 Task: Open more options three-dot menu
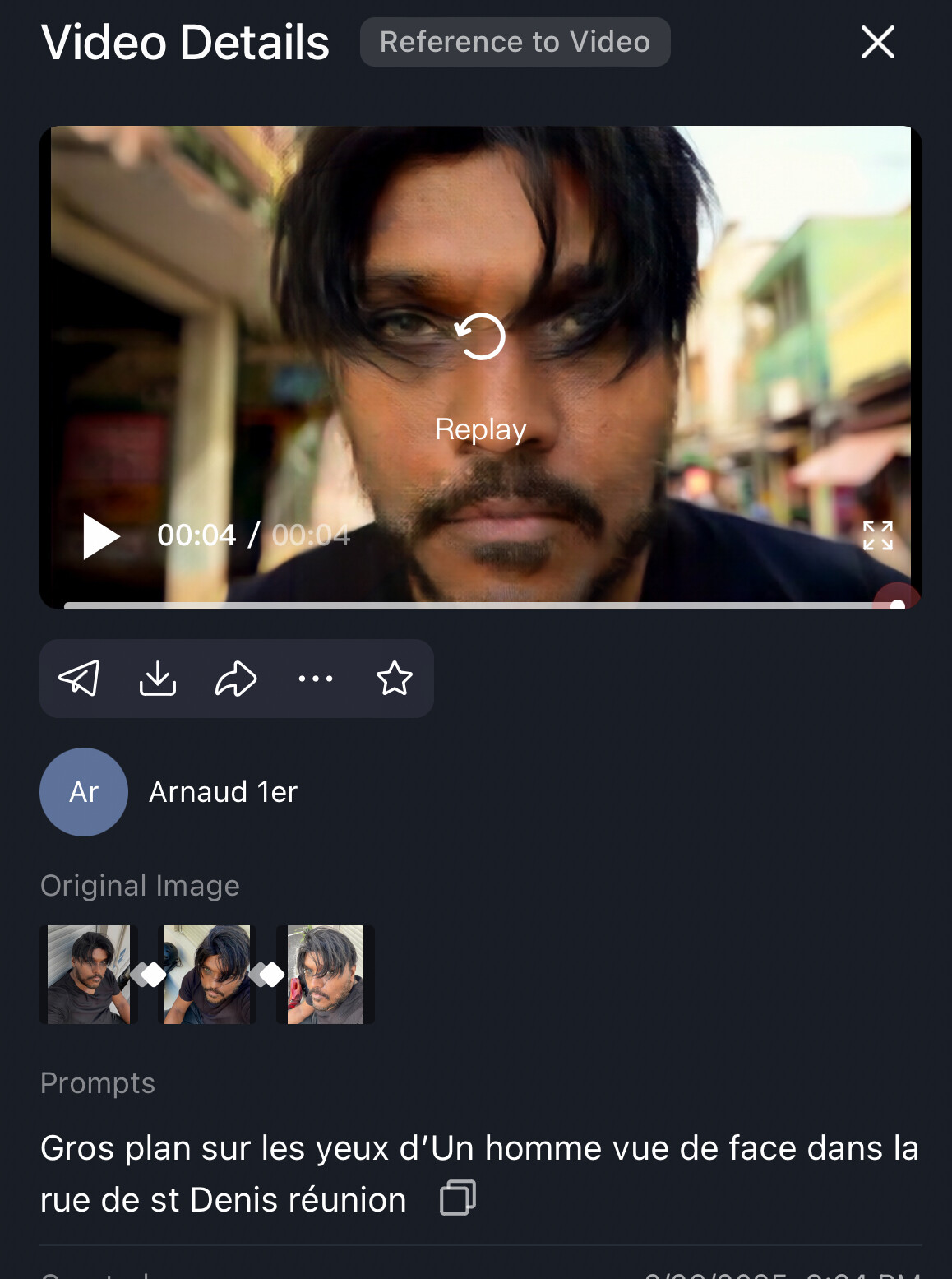[x=316, y=679]
